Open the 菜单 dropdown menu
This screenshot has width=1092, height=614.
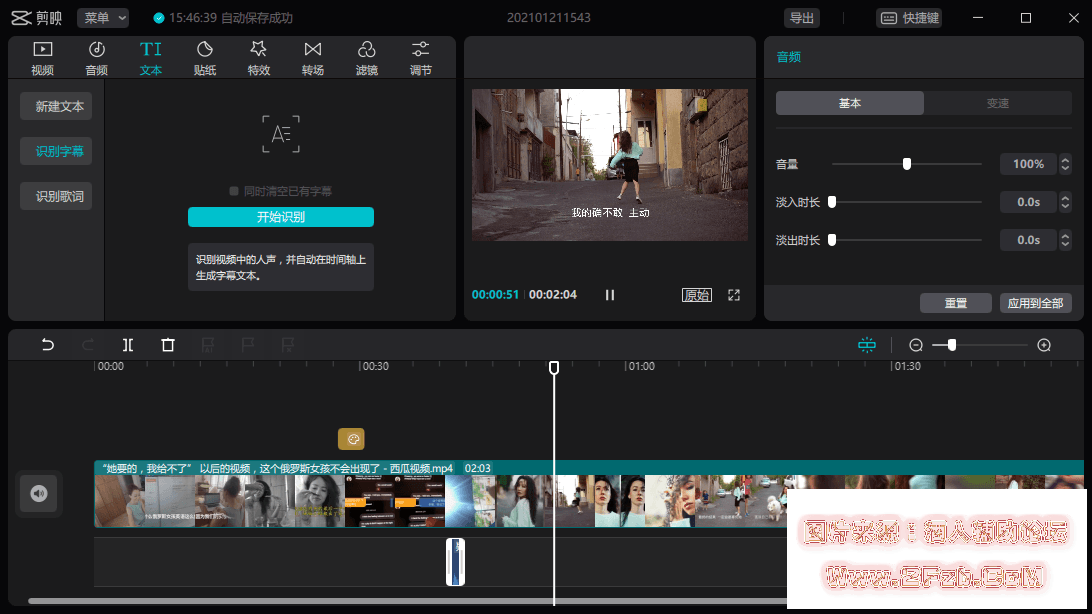click(103, 18)
